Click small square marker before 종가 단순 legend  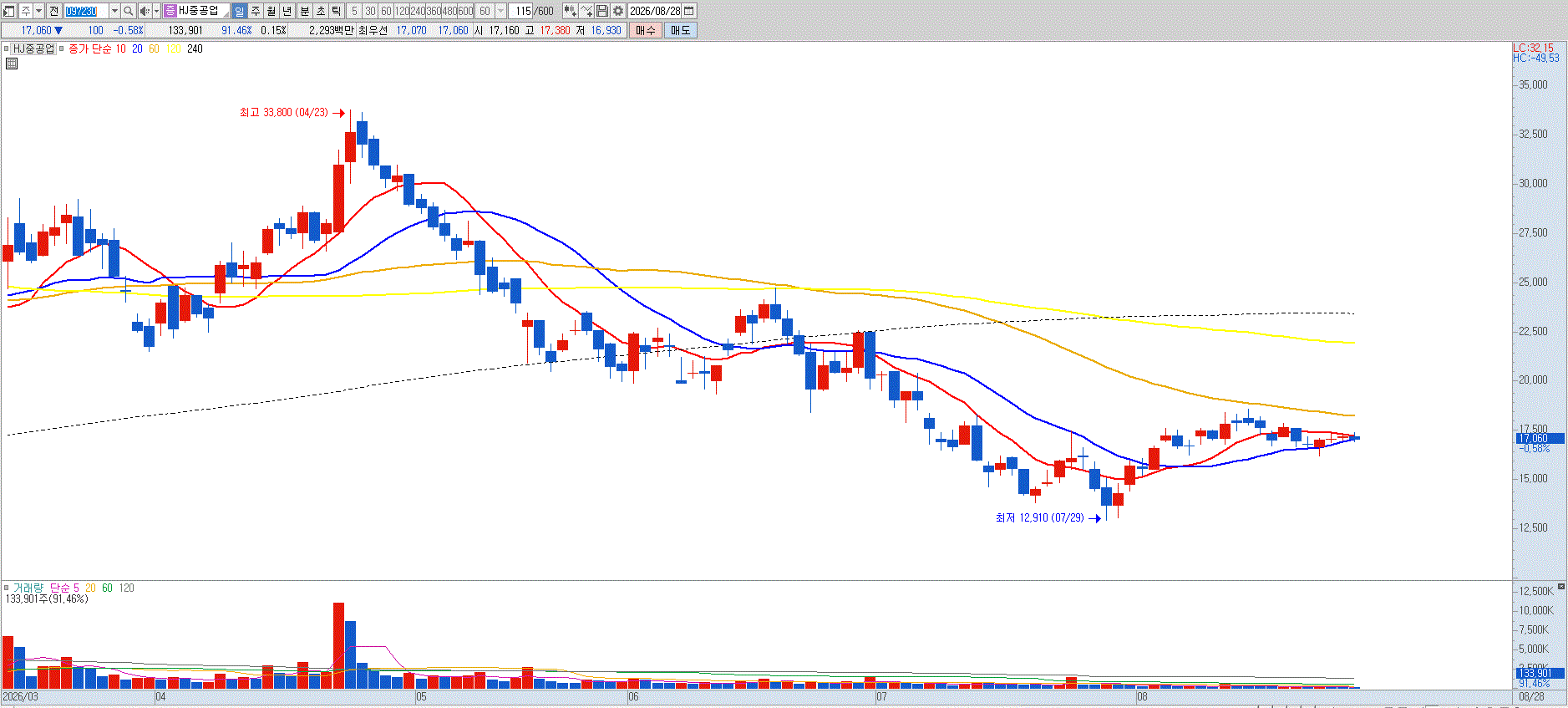62,48
